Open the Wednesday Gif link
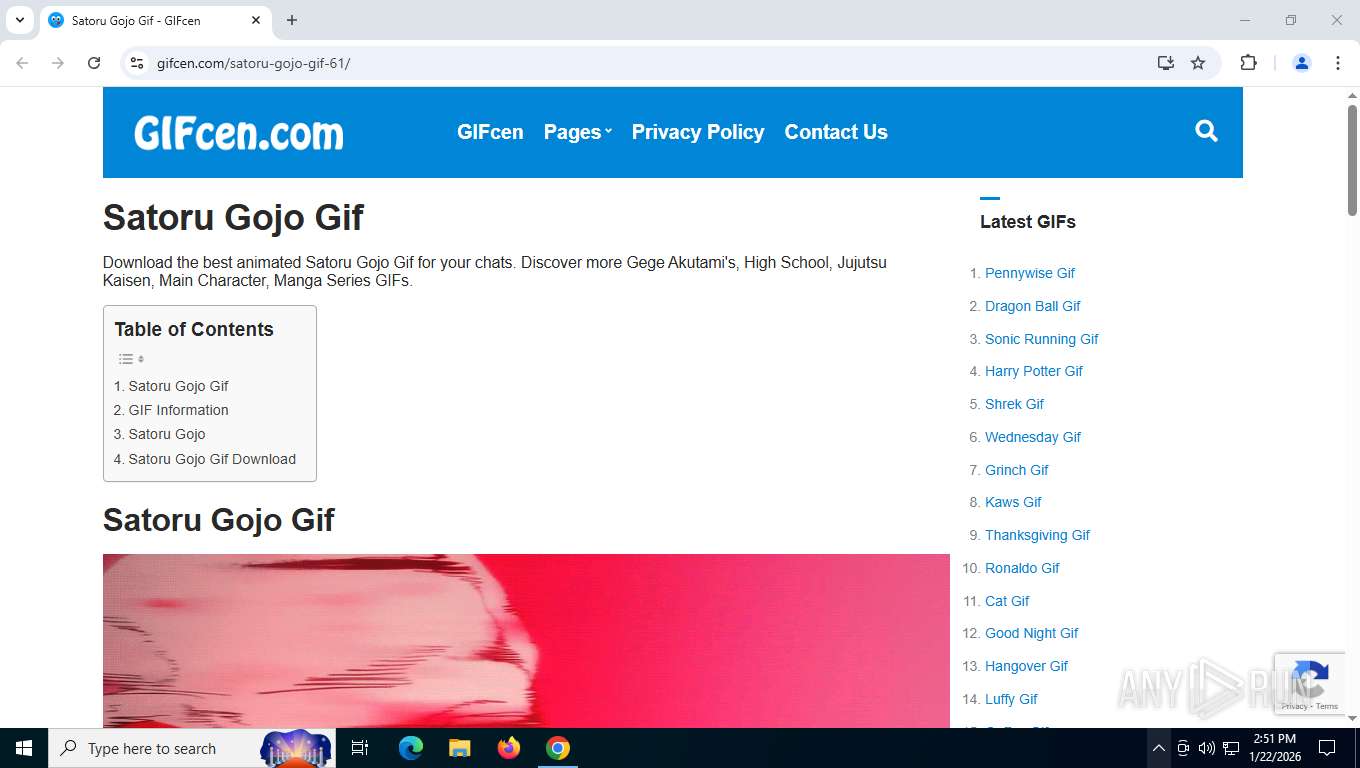 [1033, 437]
